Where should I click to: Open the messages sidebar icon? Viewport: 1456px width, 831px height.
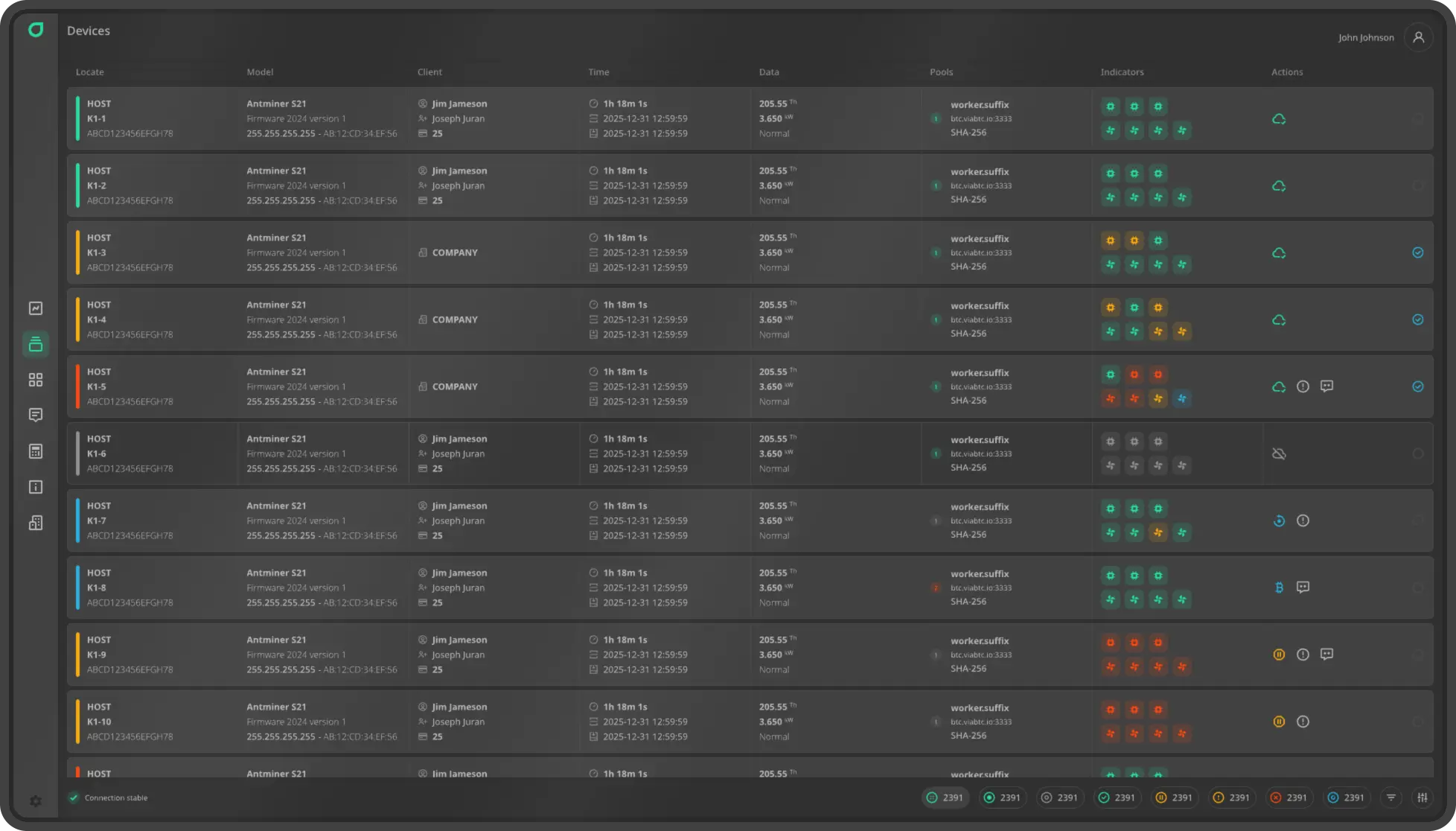(36, 415)
